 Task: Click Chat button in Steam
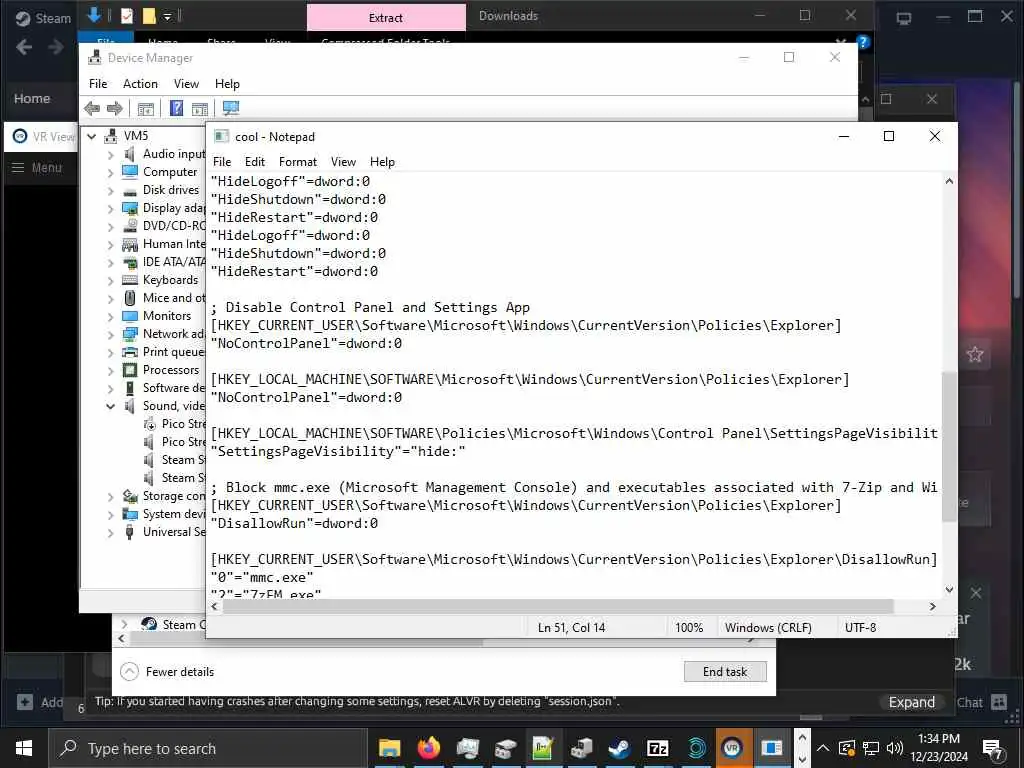click(x=980, y=702)
